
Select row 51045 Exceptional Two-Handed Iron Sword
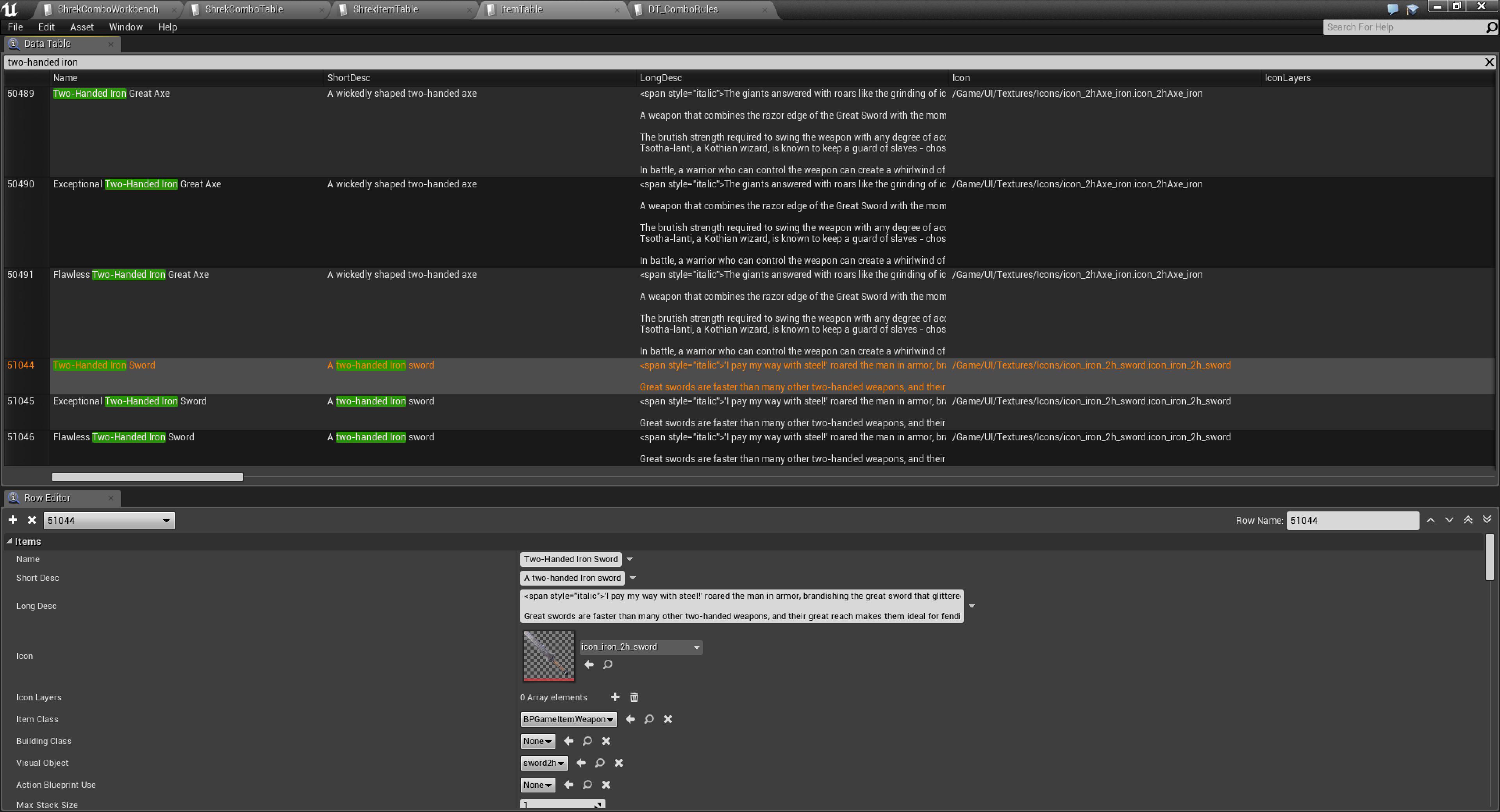coord(129,401)
